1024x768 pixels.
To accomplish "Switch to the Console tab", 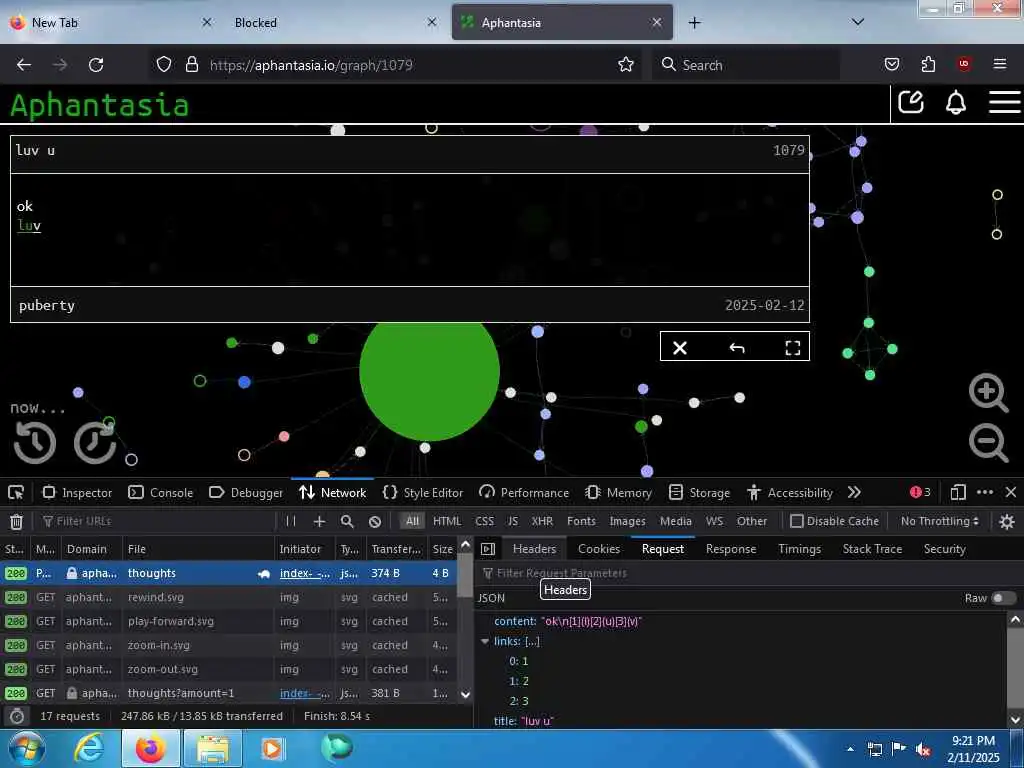I will point(161,492).
